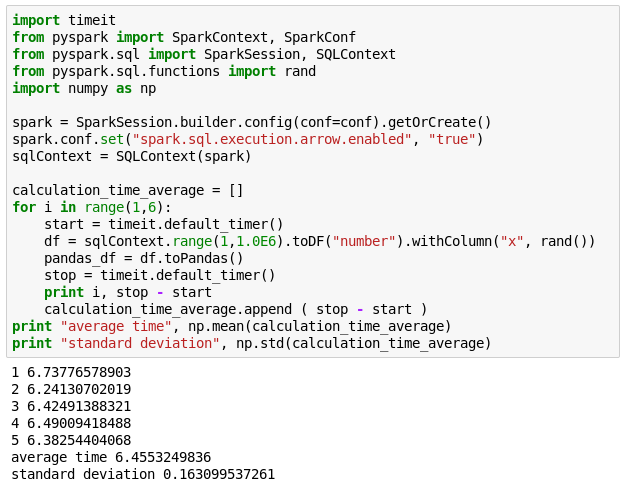Click the SQLContext(spark) assignment line
This screenshot has width=623, height=490.
tap(132, 156)
